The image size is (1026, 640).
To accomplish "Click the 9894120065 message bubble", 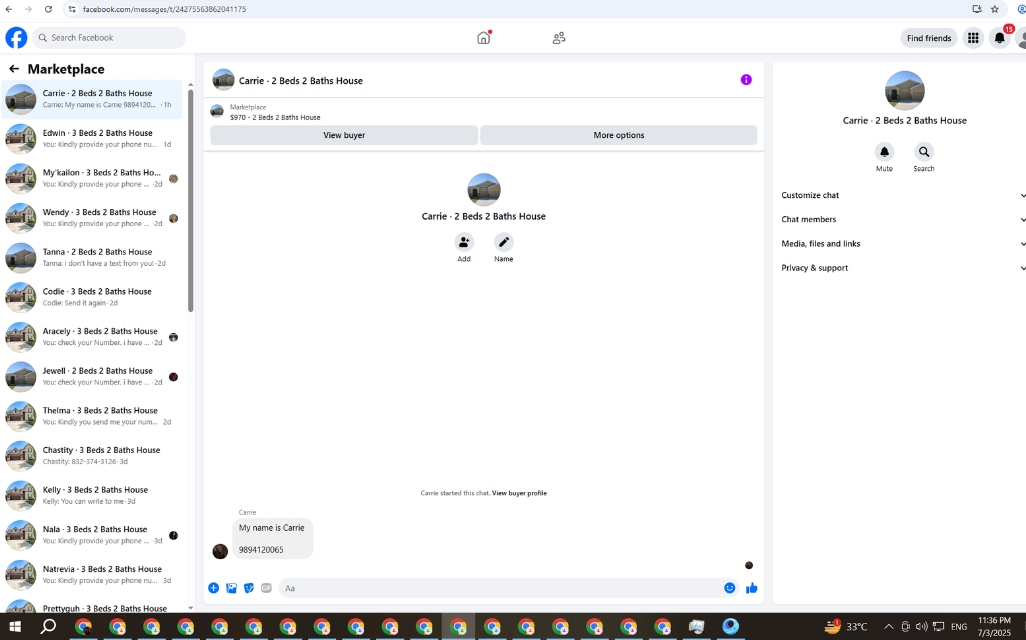I will click(272, 539).
